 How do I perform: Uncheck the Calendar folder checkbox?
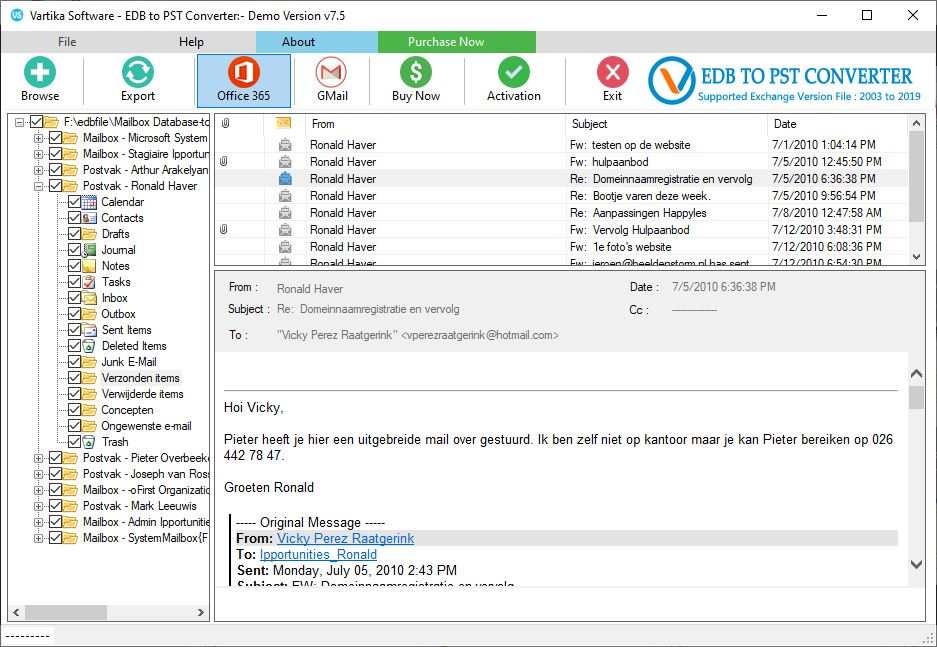[x=75, y=201]
